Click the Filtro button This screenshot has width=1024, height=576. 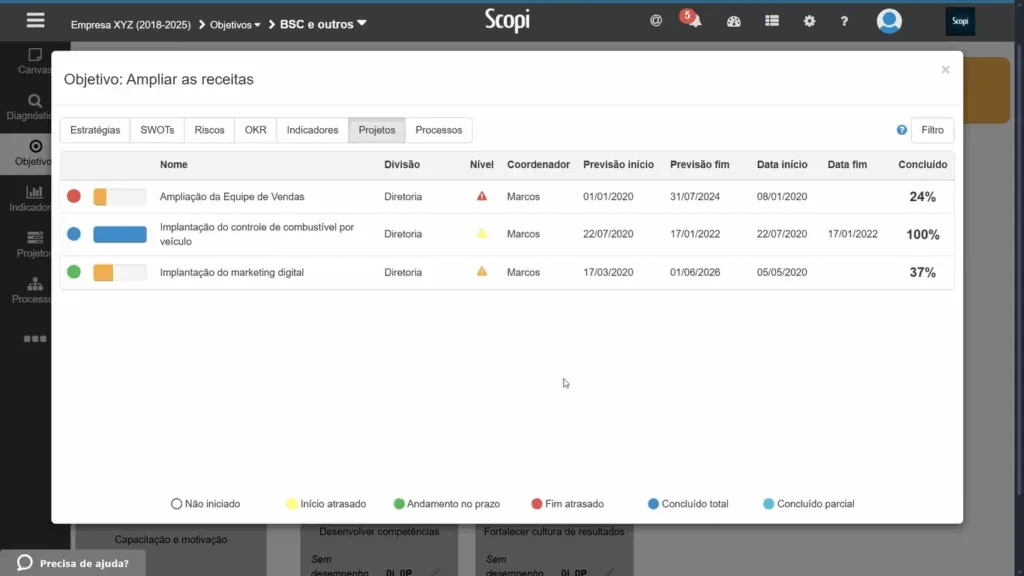(932, 130)
